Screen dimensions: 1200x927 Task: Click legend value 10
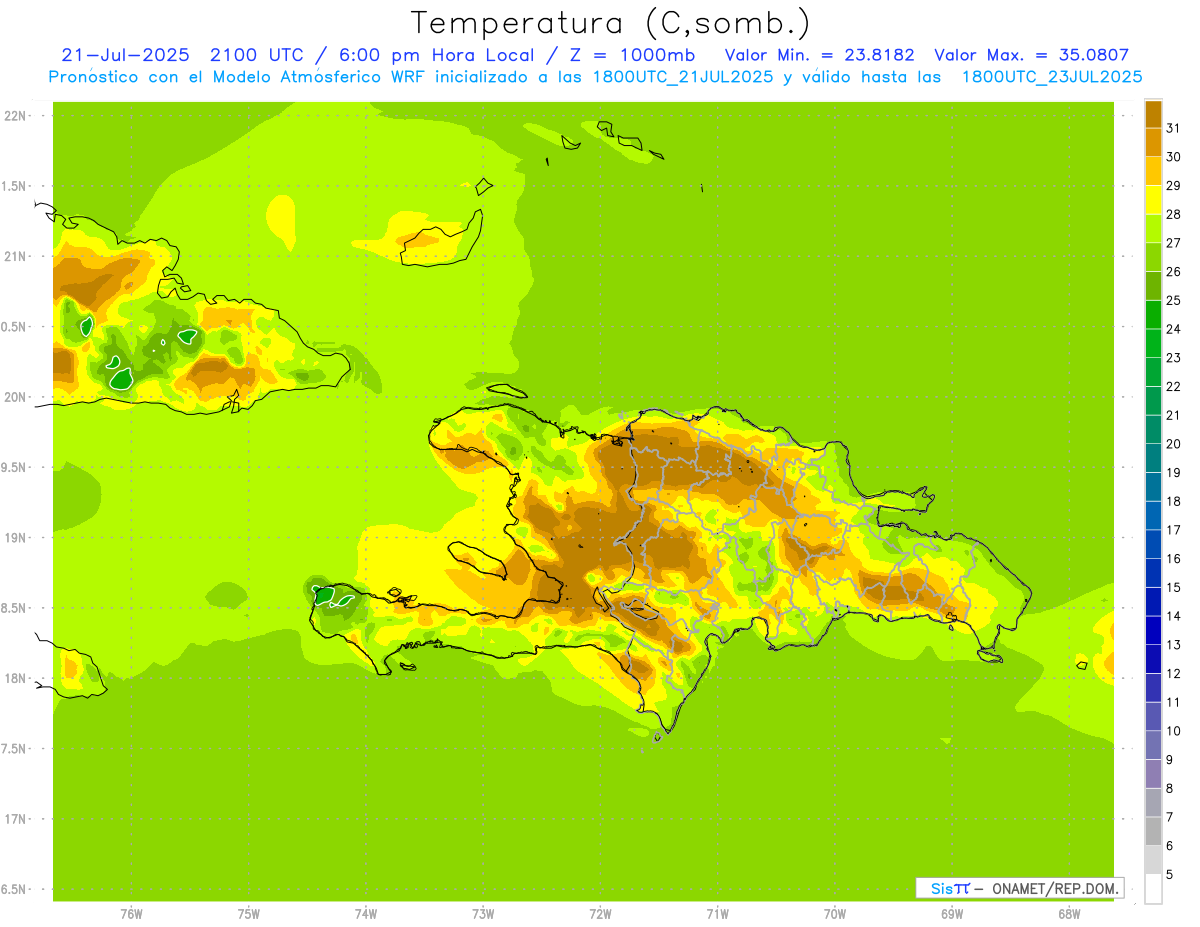pyautogui.click(x=1173, y=731)
